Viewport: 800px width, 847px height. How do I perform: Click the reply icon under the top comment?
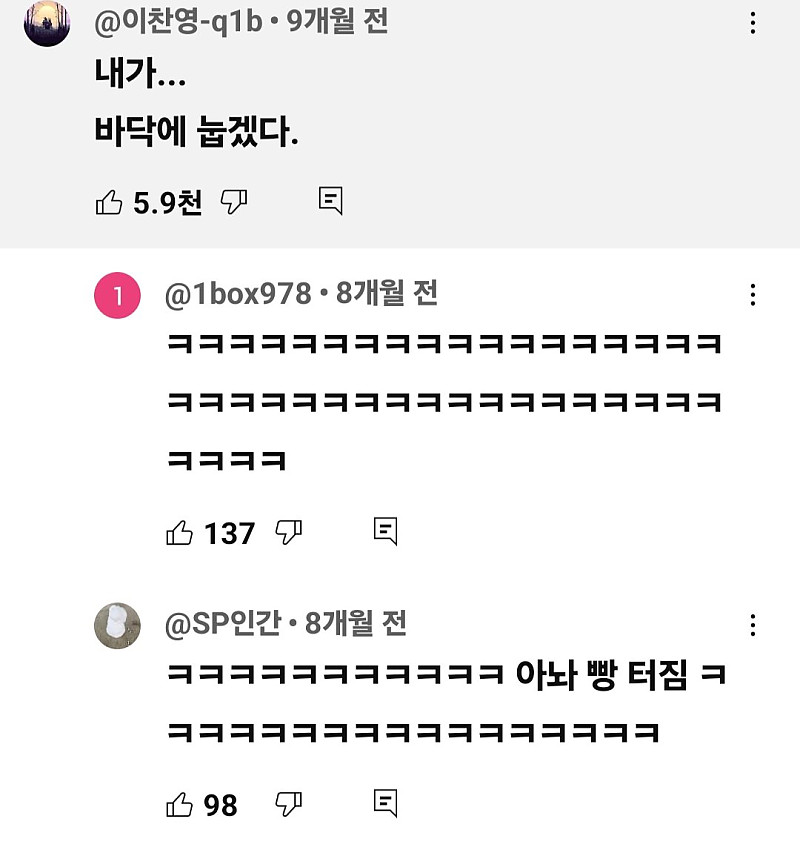point(330,201)
